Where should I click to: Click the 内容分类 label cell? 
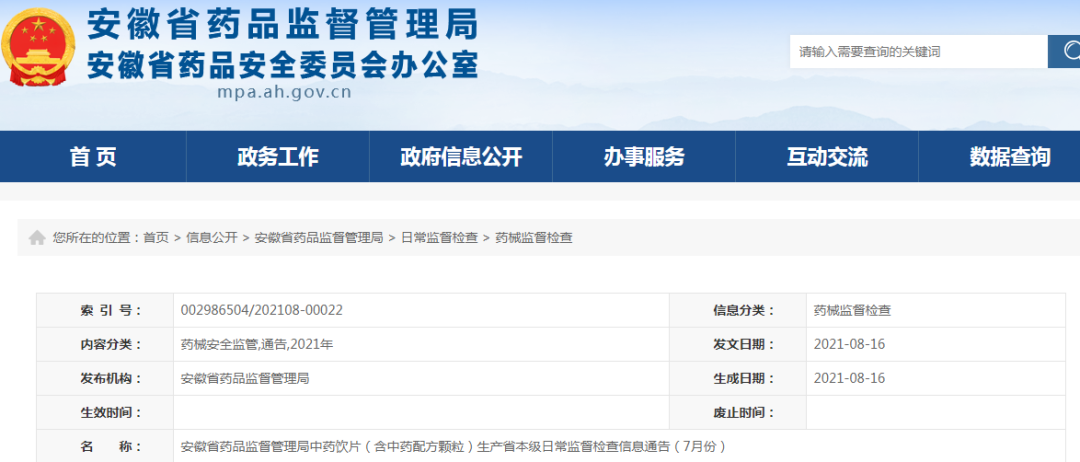pos(105,345)
